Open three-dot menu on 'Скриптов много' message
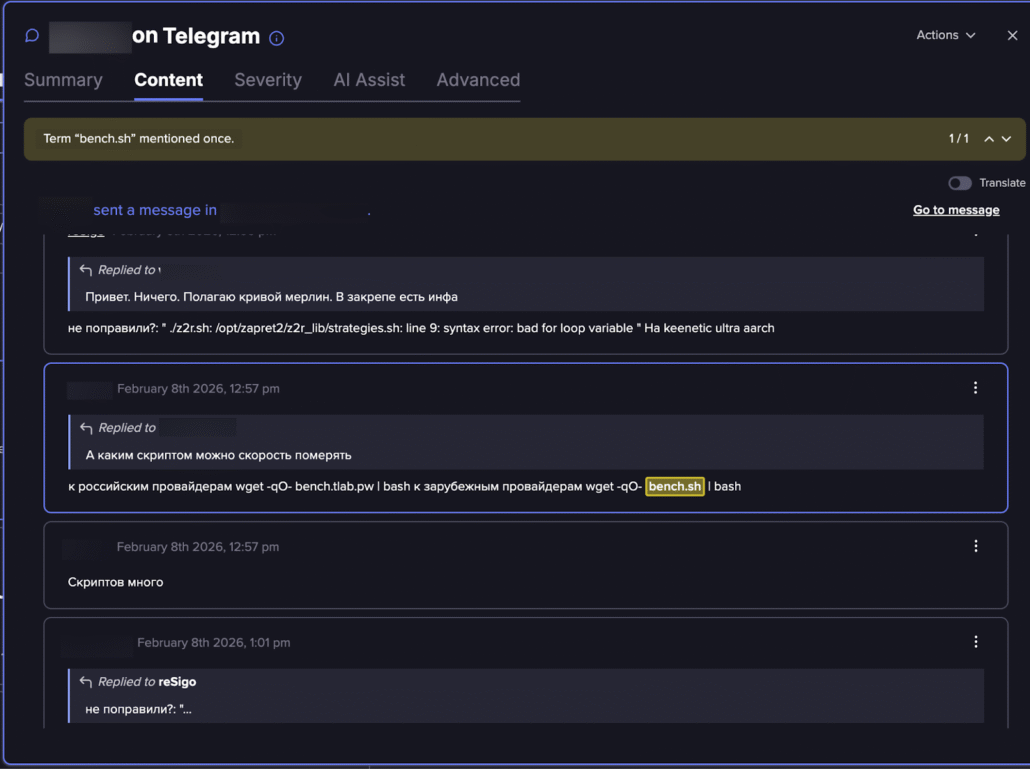Image resolution: width=1030 pixels, height=769 pixels. pos(976,546)
